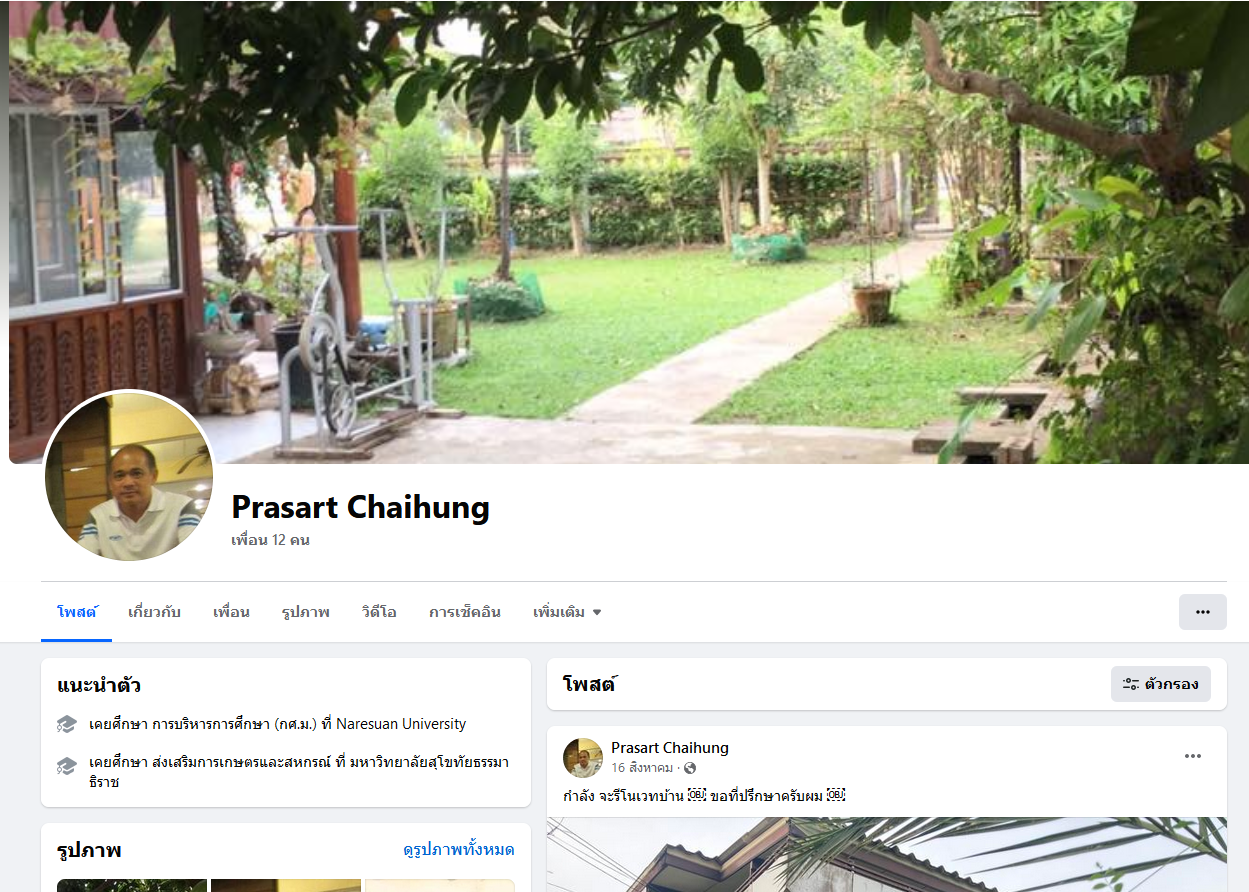Click the 16 สิงหาคม post date link
Viewport: 1249px width, 892px height.
click(x=642, y=768)
